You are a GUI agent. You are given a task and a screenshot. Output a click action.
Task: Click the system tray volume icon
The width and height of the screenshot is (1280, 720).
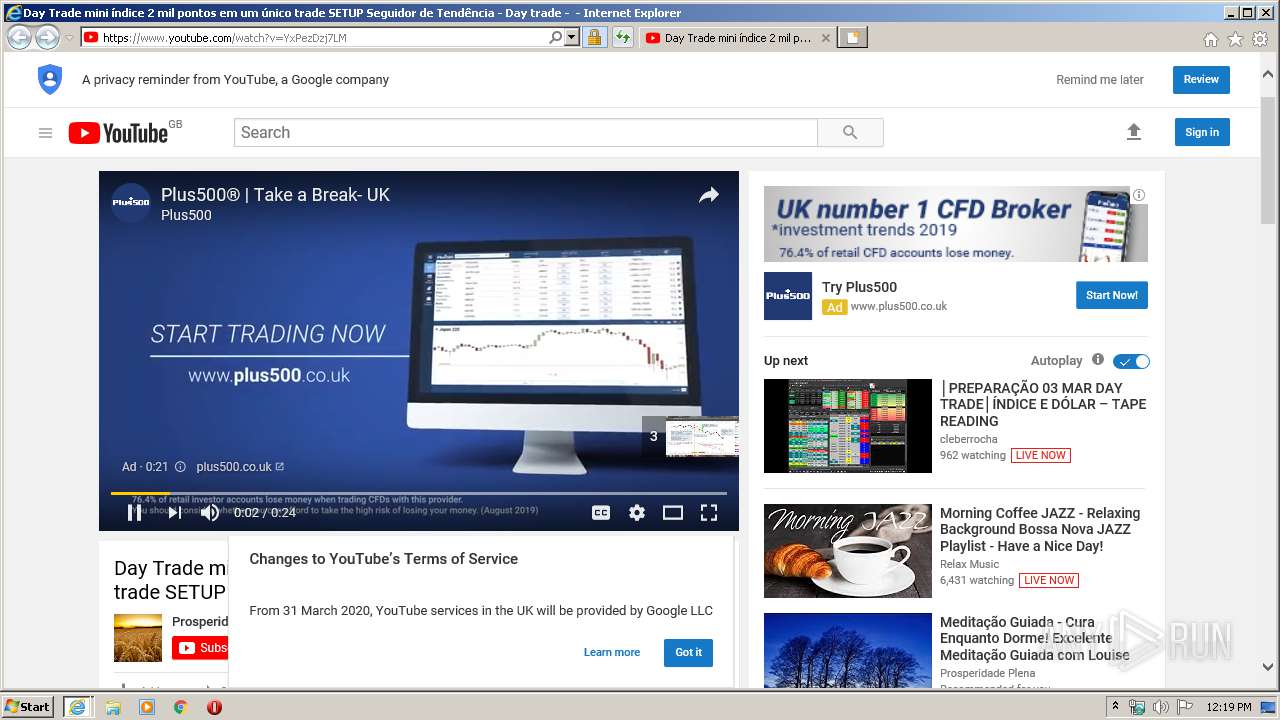pos(1161,707)
